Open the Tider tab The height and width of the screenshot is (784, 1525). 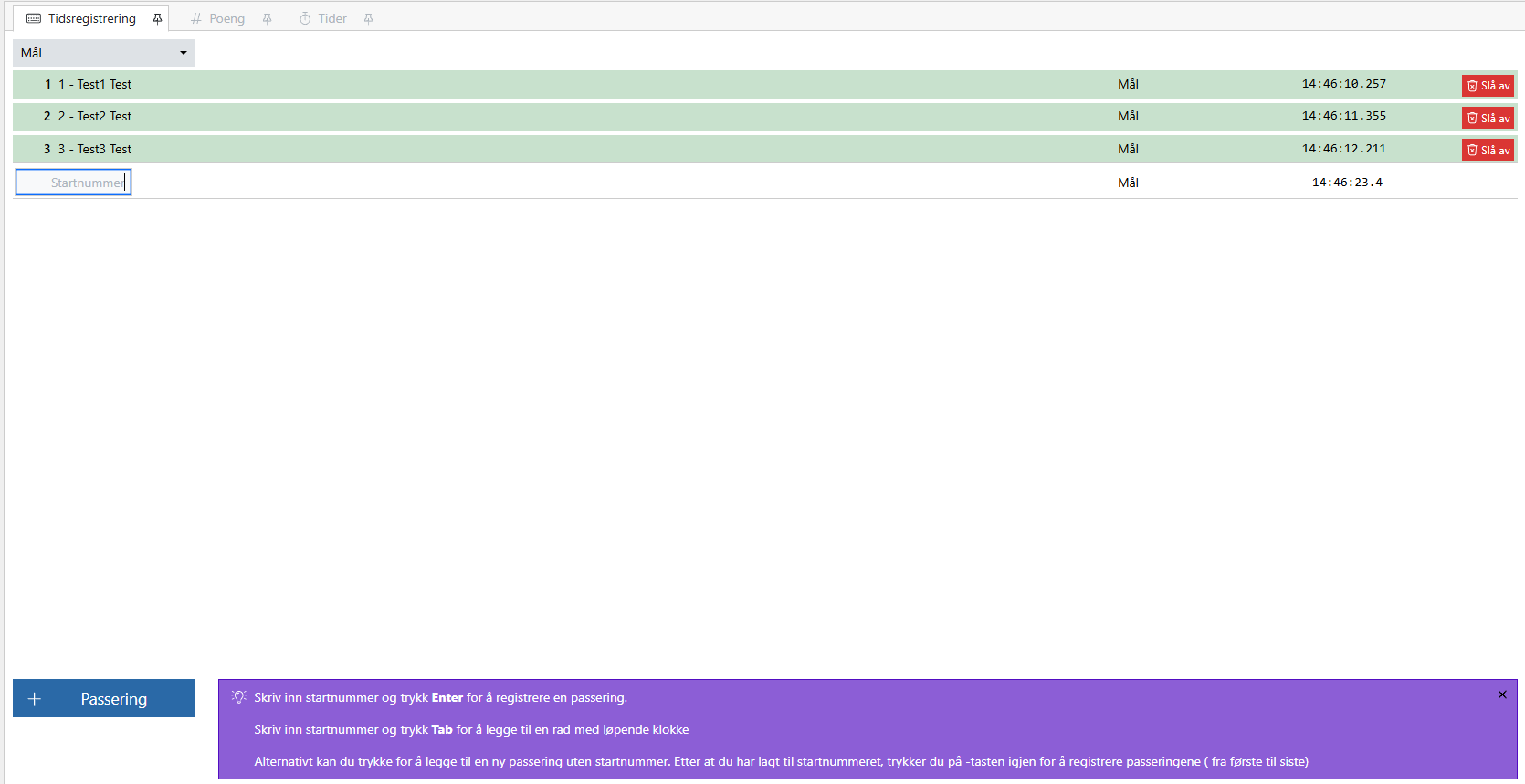click(x=332, y=18)
